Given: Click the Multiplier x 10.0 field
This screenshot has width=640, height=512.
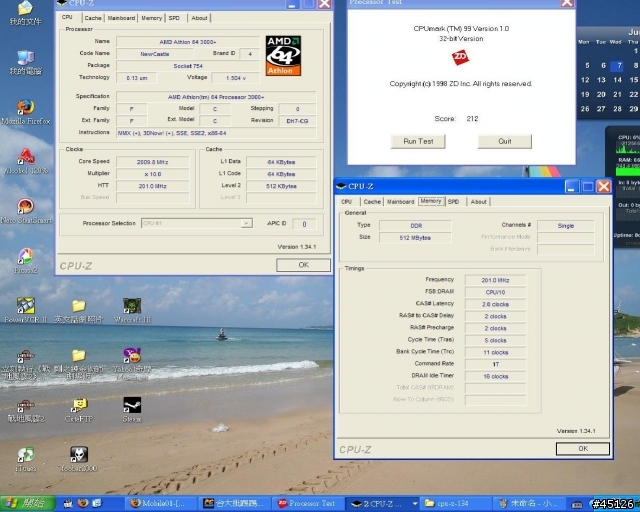Looking at the screenshot, I should tap(153, 174).
